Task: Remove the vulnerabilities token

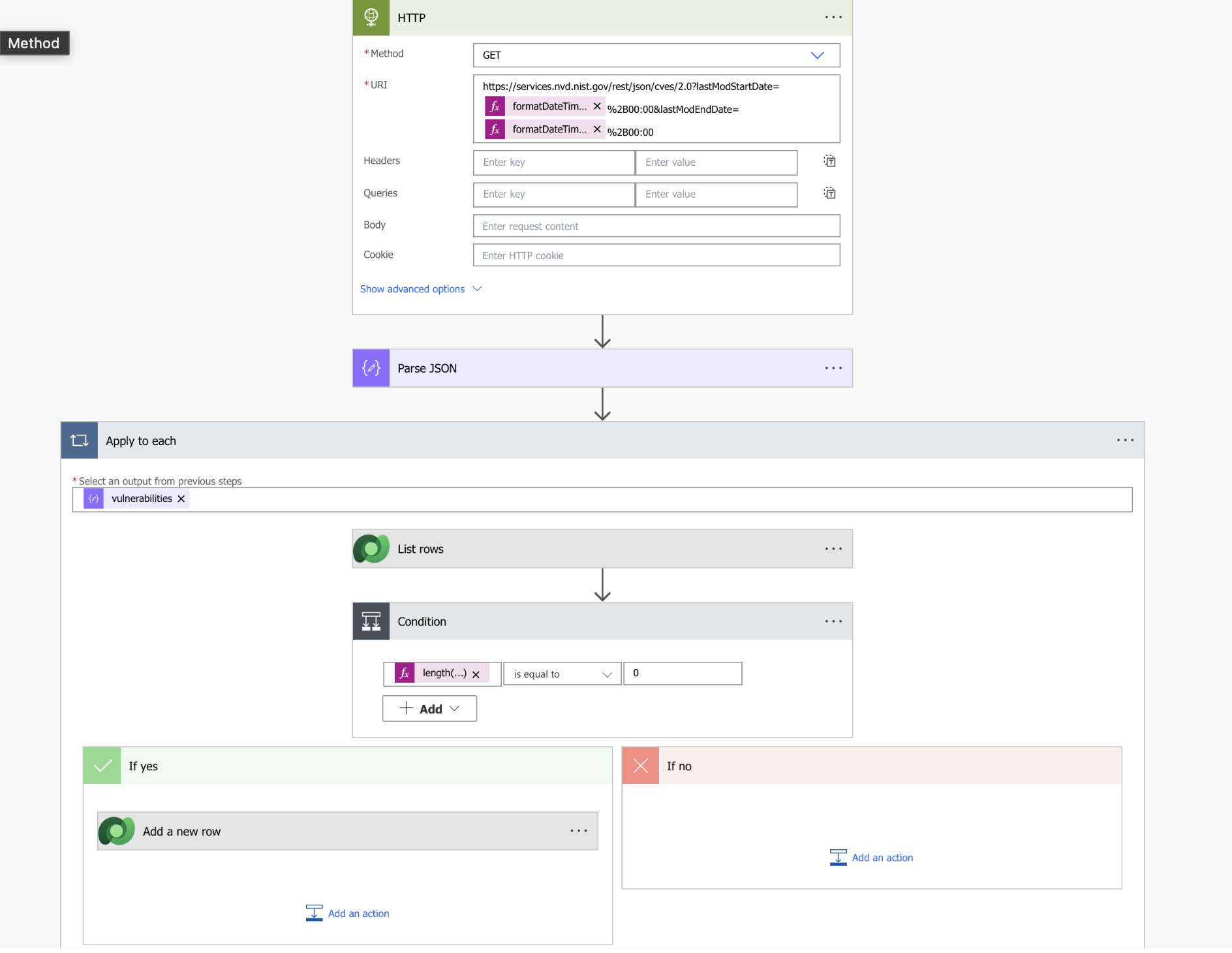Action: 181,499
